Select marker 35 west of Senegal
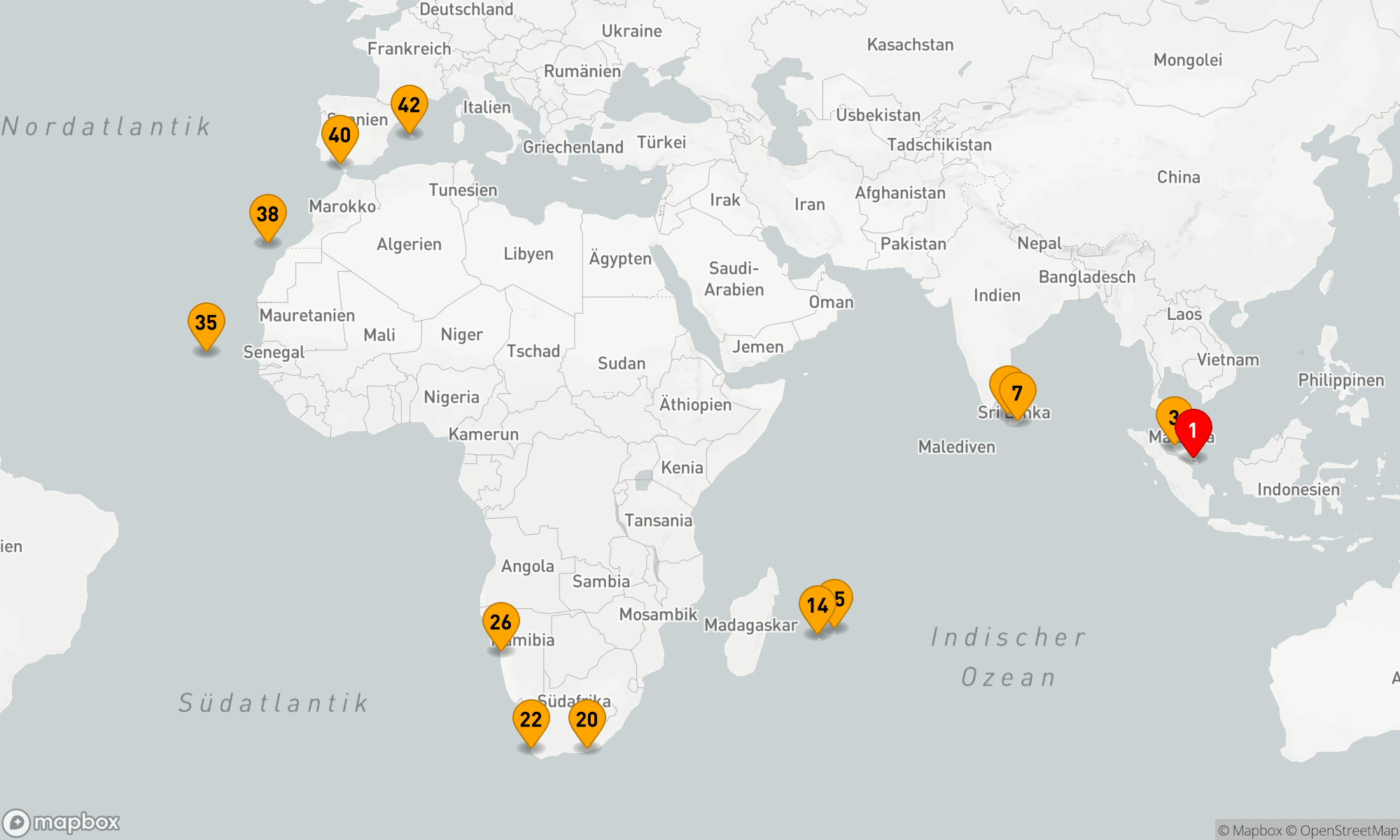Screen dimensions: 1400x840 tap(206, 323)
